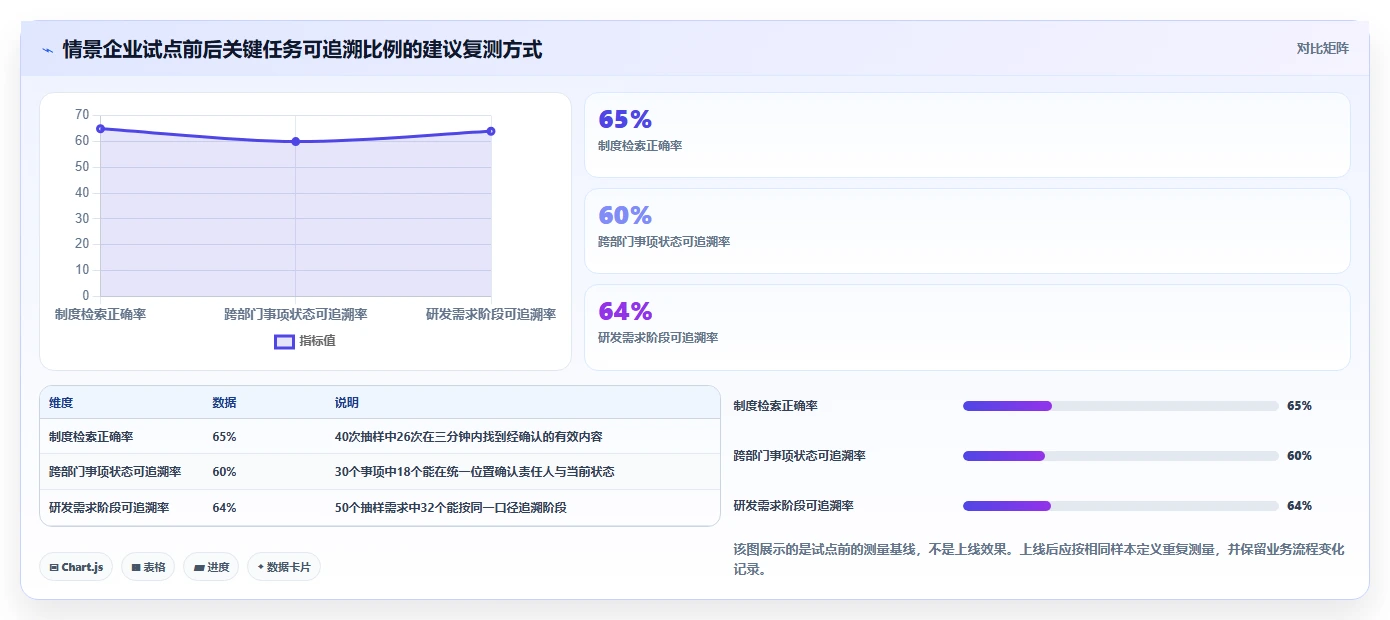Screen dimensions: 1390x620
Task: Click the 70 tick label on the chart's y-axis
Action: [82, 115]
